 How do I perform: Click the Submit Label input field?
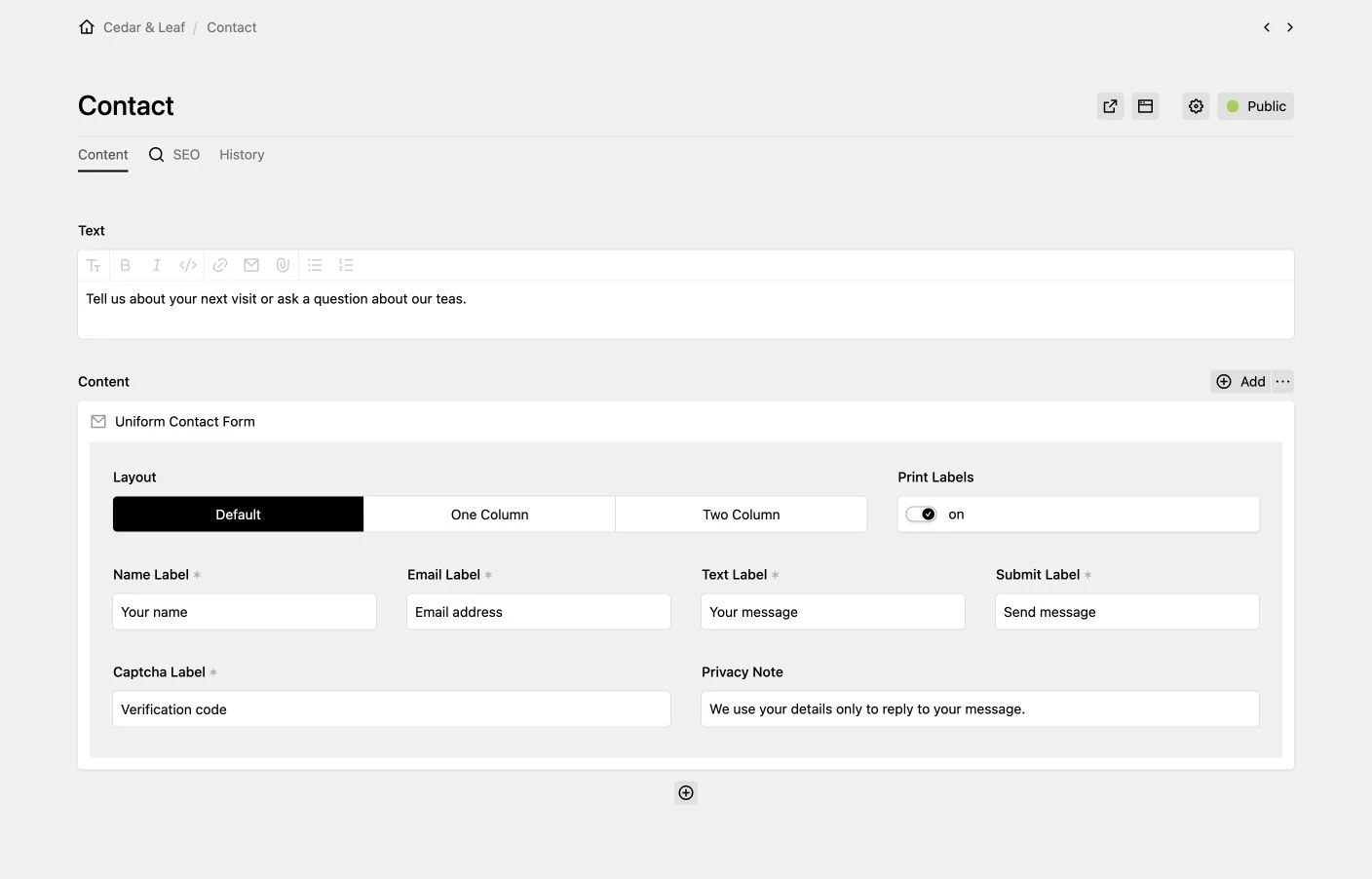pos(1127,612)
